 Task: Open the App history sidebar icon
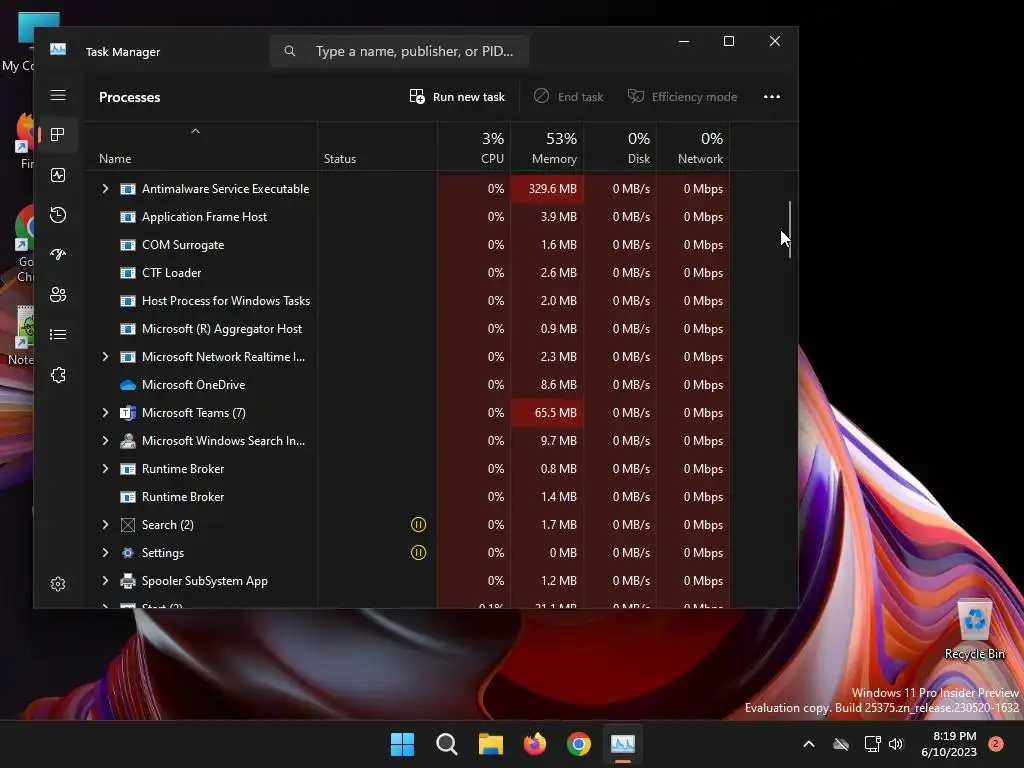(x=58, y=215)
